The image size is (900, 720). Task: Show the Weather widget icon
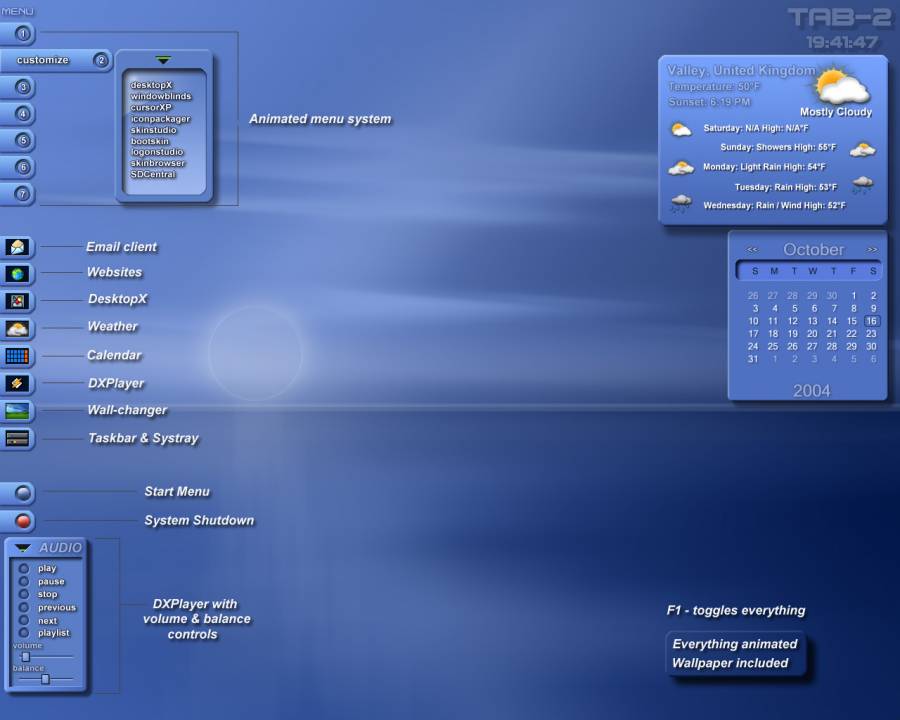18,328
